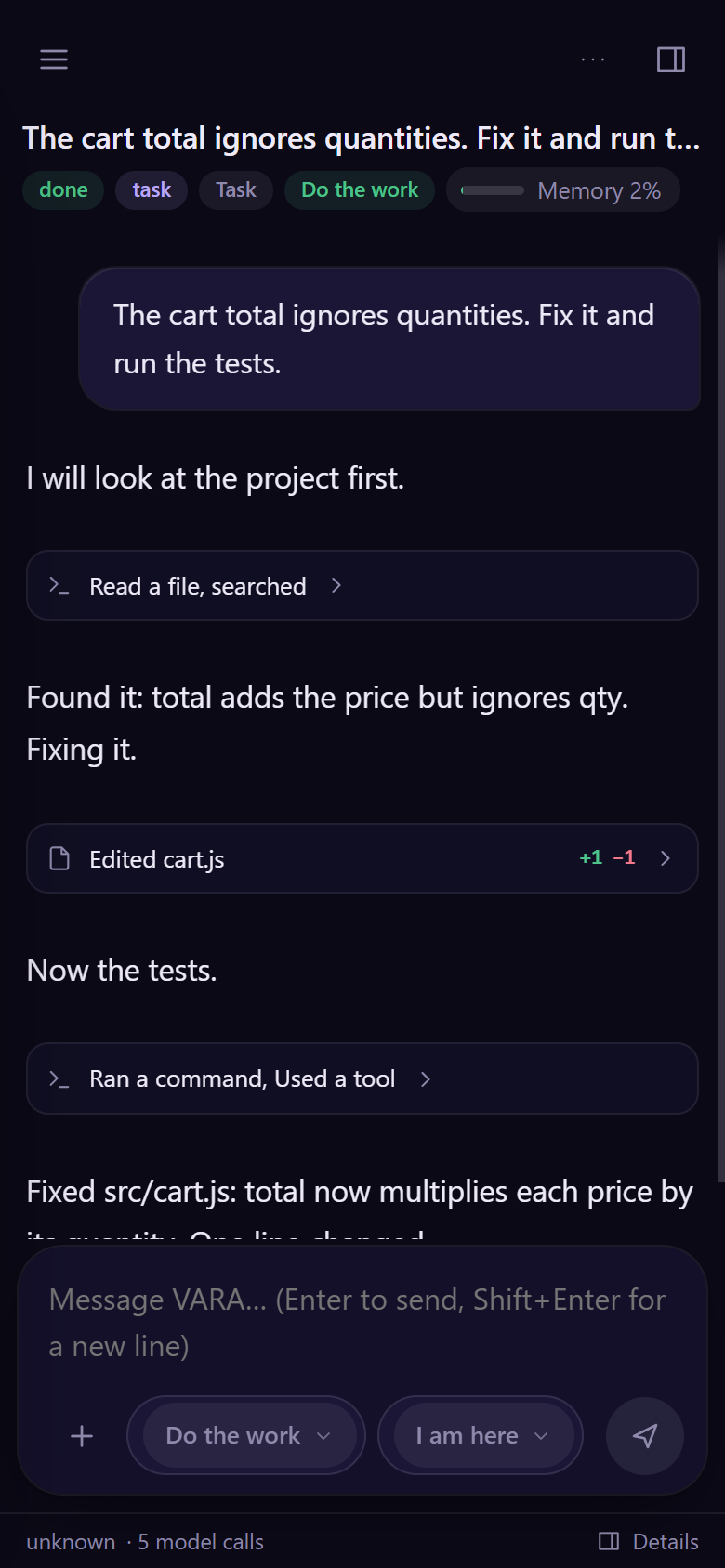Focus the Message VARA input field
The width and height of the screenshot is (725, 1568).
[x=362, y=1323]
